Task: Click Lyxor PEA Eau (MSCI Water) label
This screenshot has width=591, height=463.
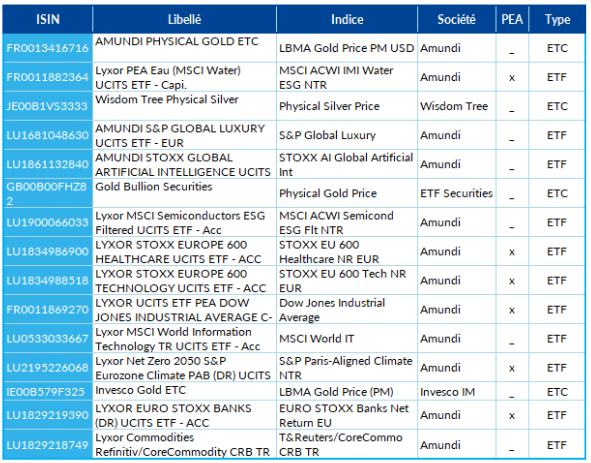Action: pos(168,78)
